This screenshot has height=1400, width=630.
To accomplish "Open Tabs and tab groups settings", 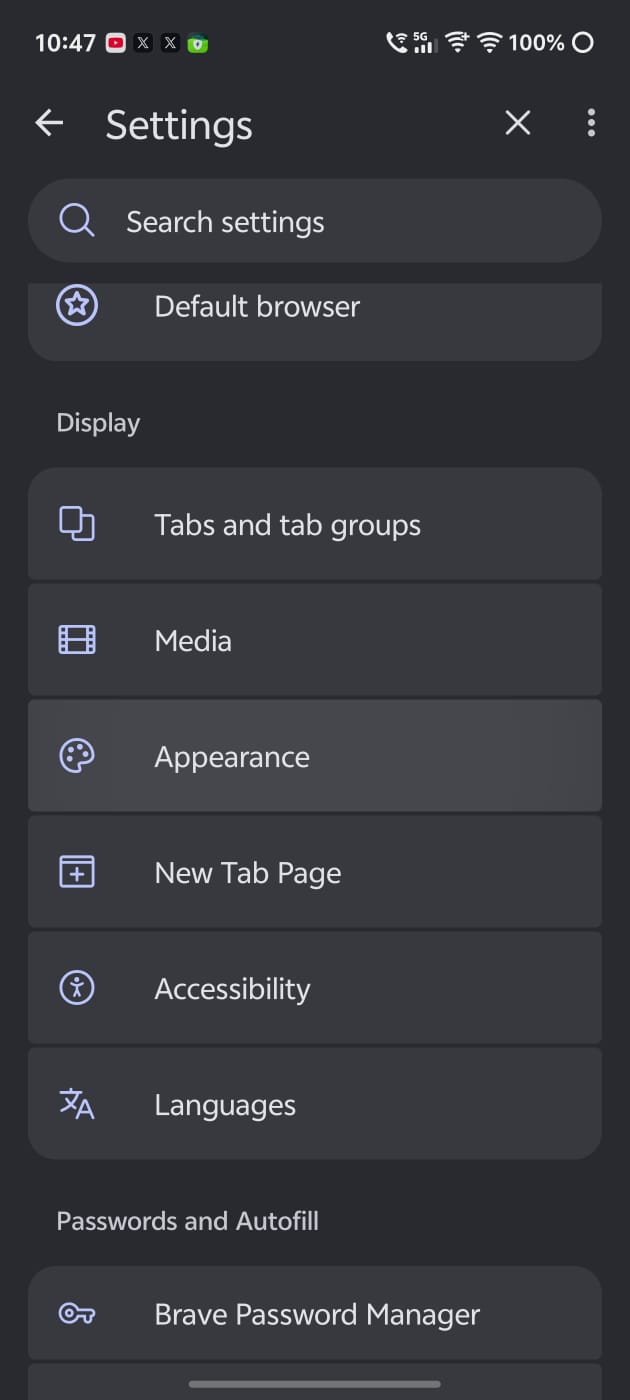I will click(315, 524).
